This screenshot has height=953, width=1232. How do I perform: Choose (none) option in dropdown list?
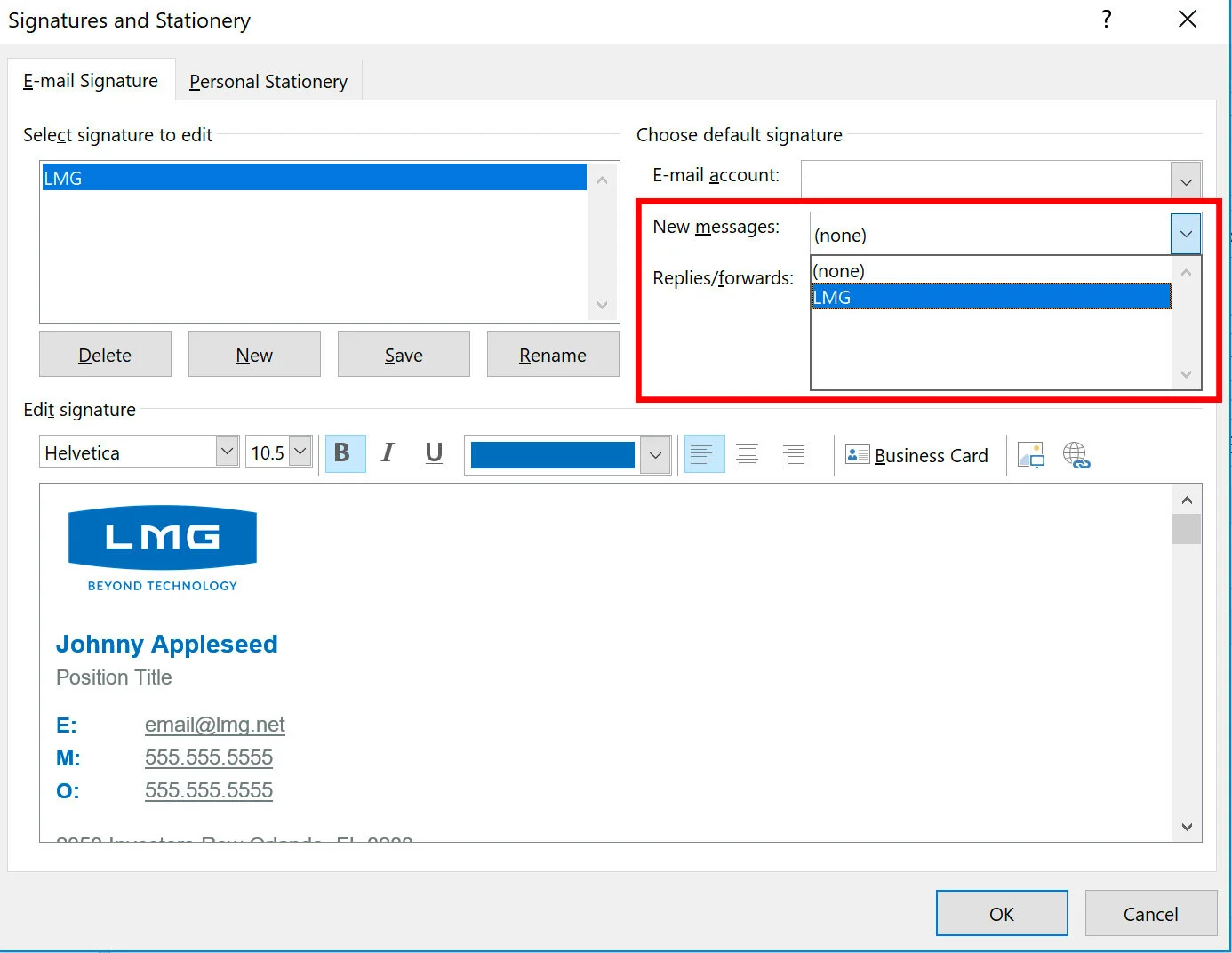pyautogui.click(x=991, y=270)
